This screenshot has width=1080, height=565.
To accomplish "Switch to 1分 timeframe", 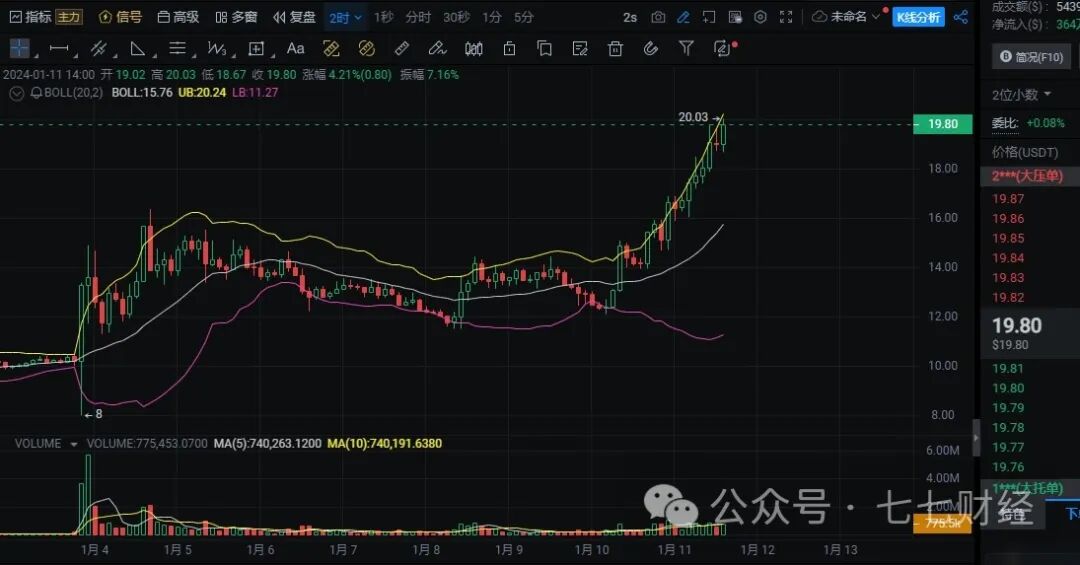I will (492, 17).
